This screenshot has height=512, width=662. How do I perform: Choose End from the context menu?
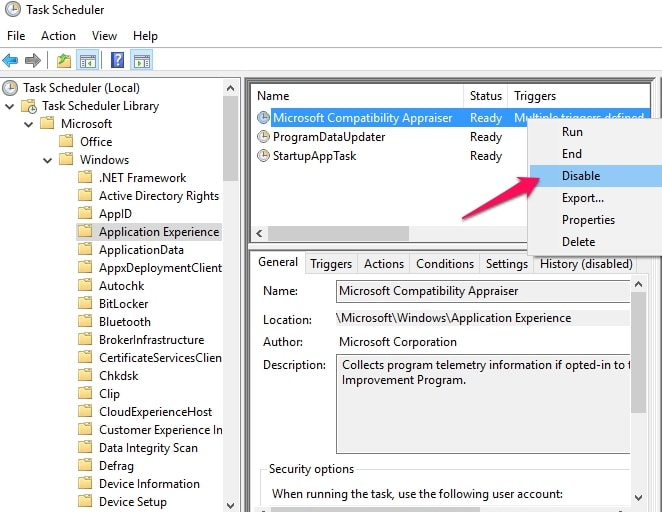(596, 154)
